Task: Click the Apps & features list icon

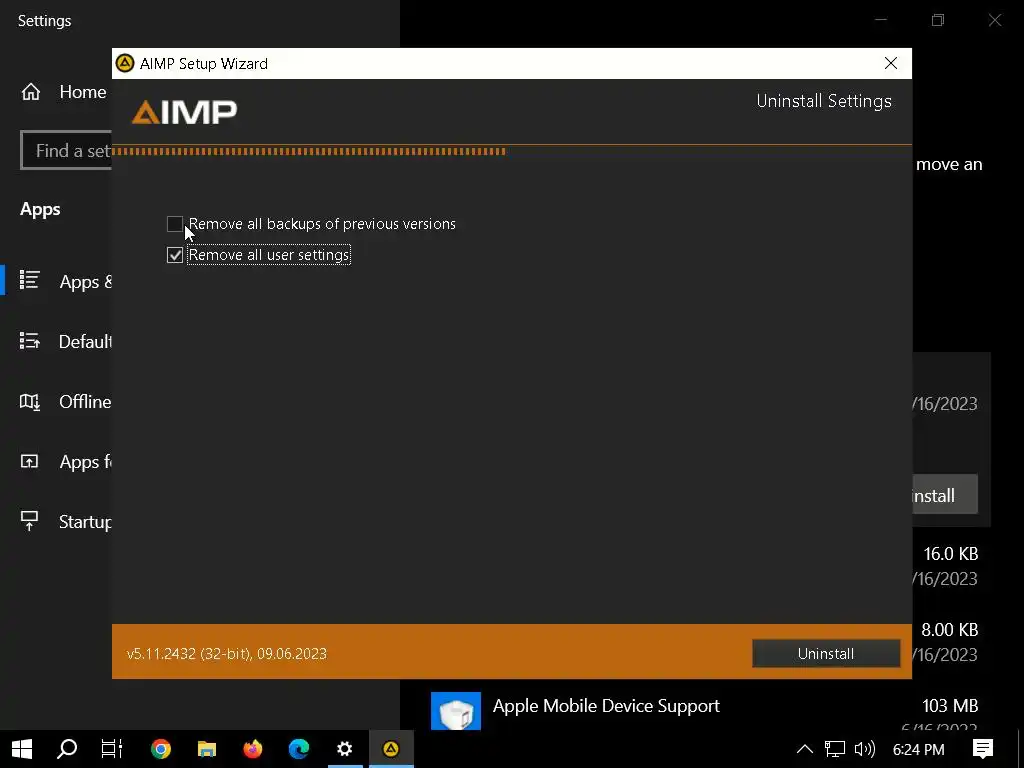Action: click(x=29, y=280)
